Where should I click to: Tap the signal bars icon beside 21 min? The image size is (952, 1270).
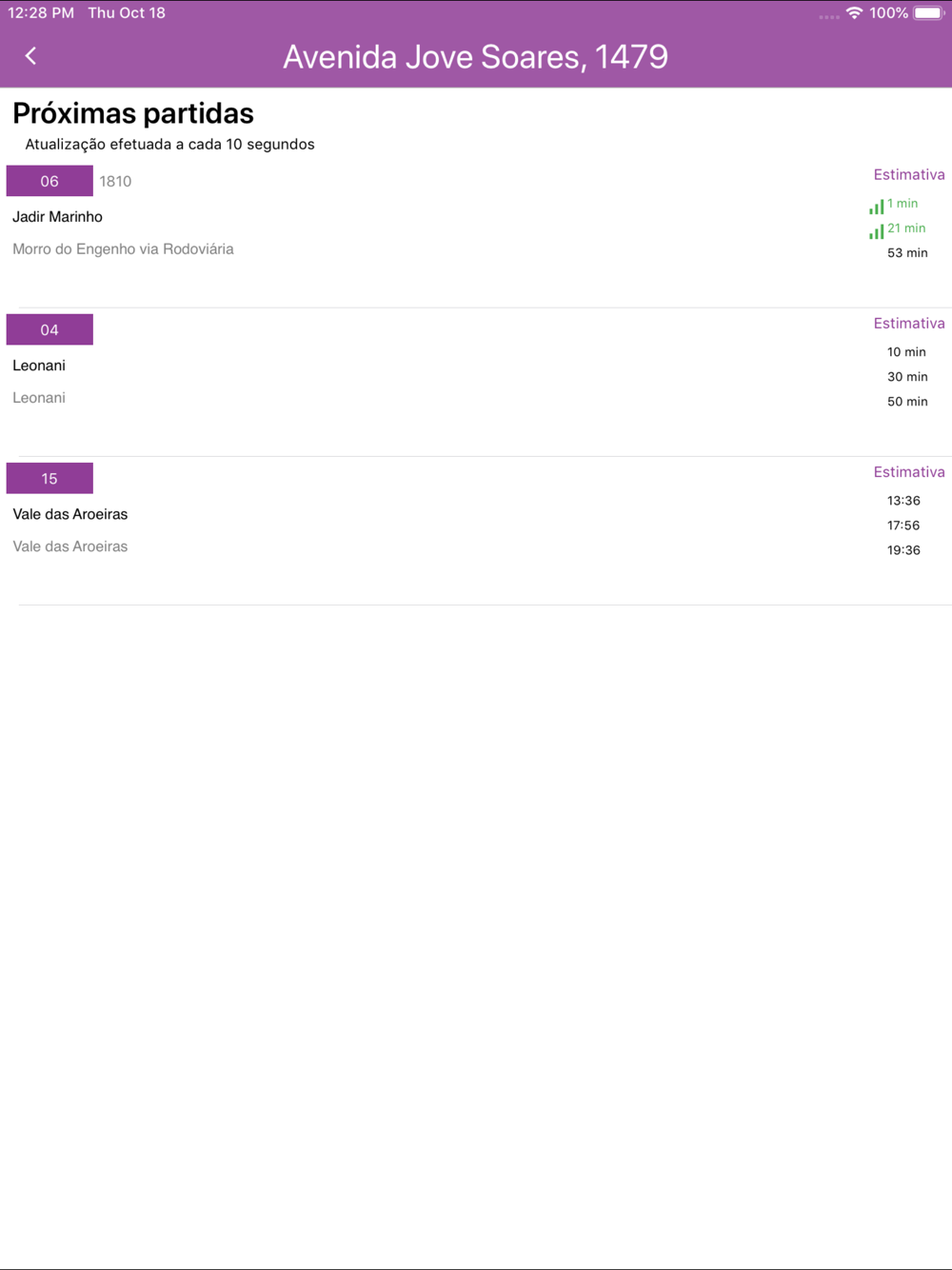click(x=876, y=231)
